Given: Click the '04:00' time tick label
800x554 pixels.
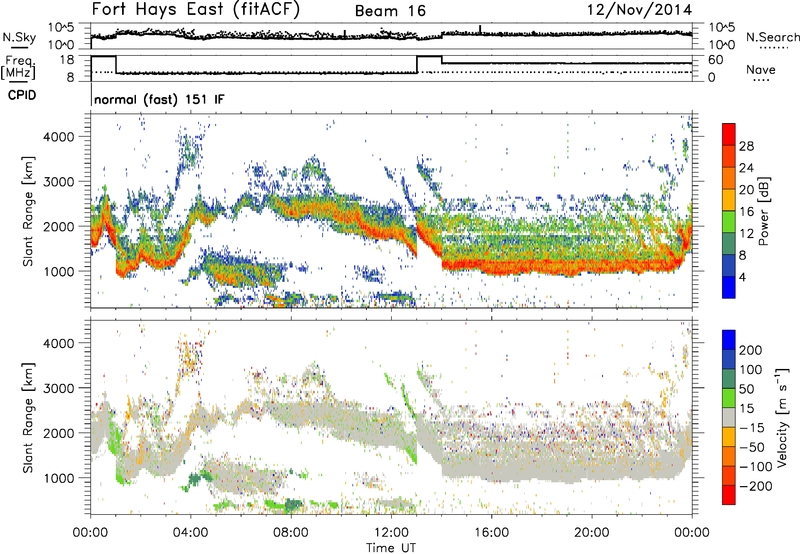Looking at the screenshot, I should click(190, 533).
